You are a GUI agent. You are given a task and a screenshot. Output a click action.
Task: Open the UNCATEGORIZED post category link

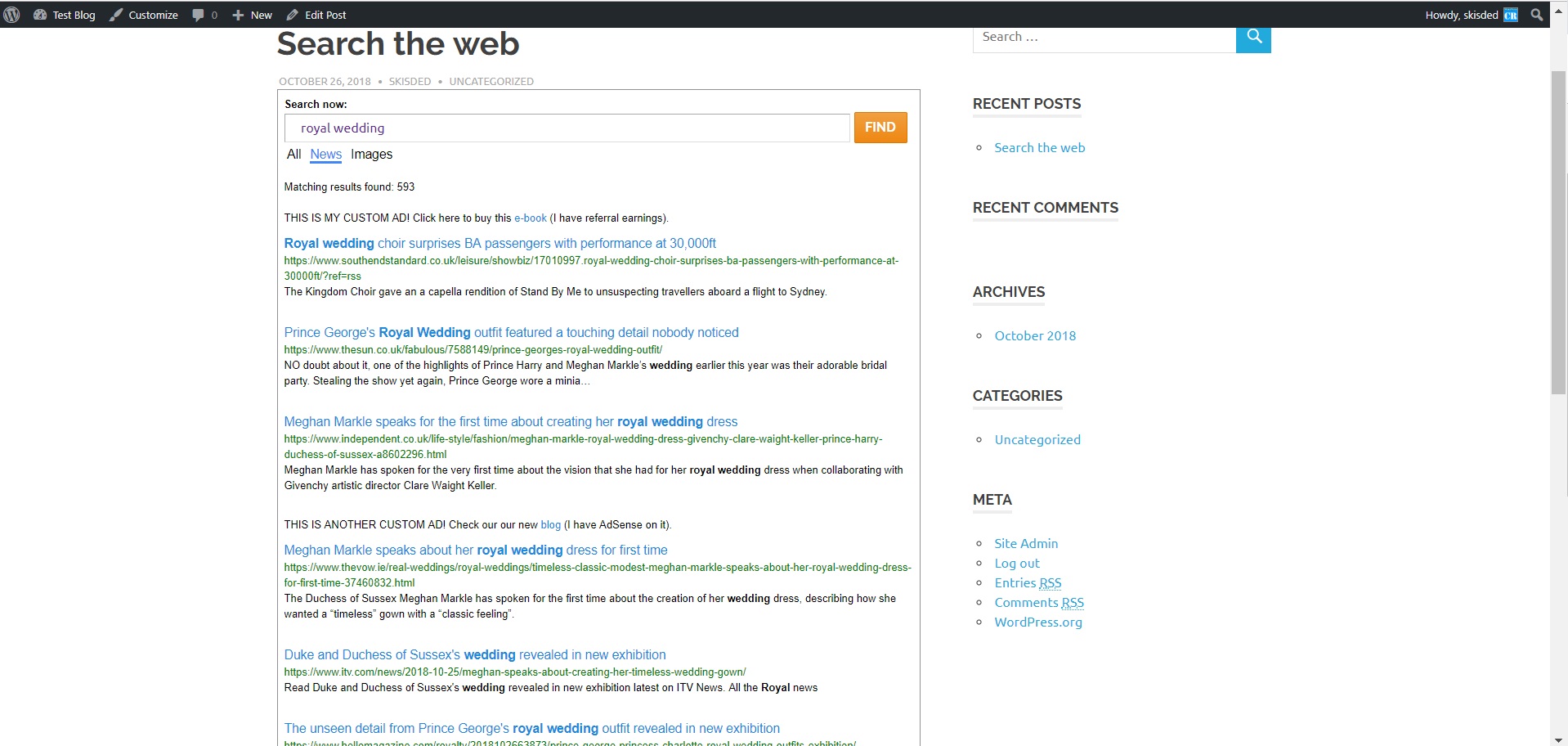click(x=491, y=81)
